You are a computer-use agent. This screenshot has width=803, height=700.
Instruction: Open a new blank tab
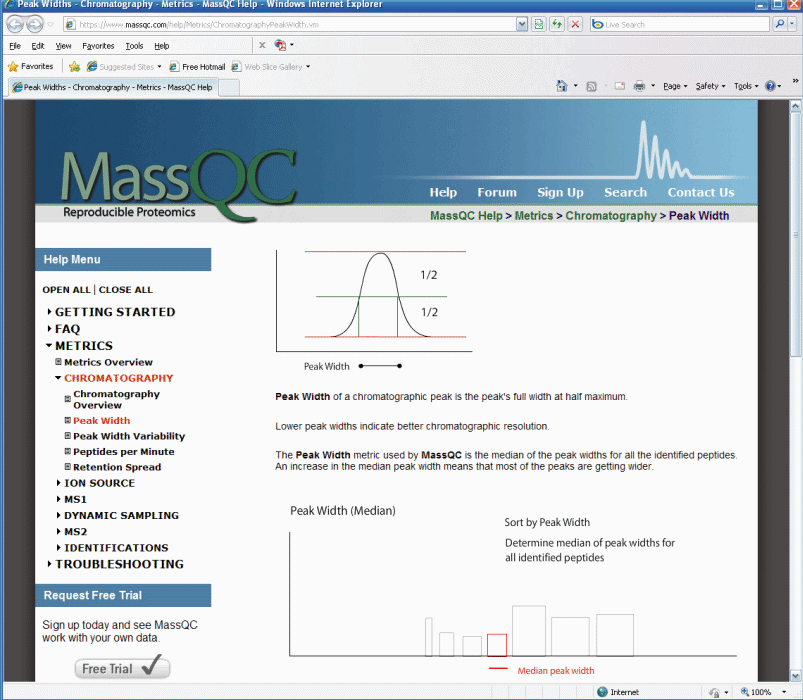229,88
